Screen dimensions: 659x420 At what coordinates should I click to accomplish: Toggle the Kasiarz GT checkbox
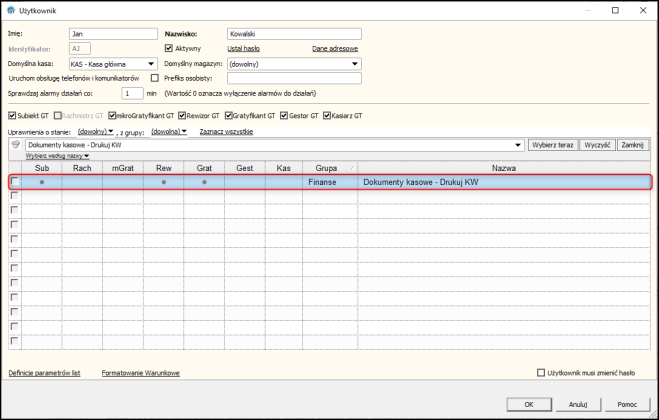point(327,116)
